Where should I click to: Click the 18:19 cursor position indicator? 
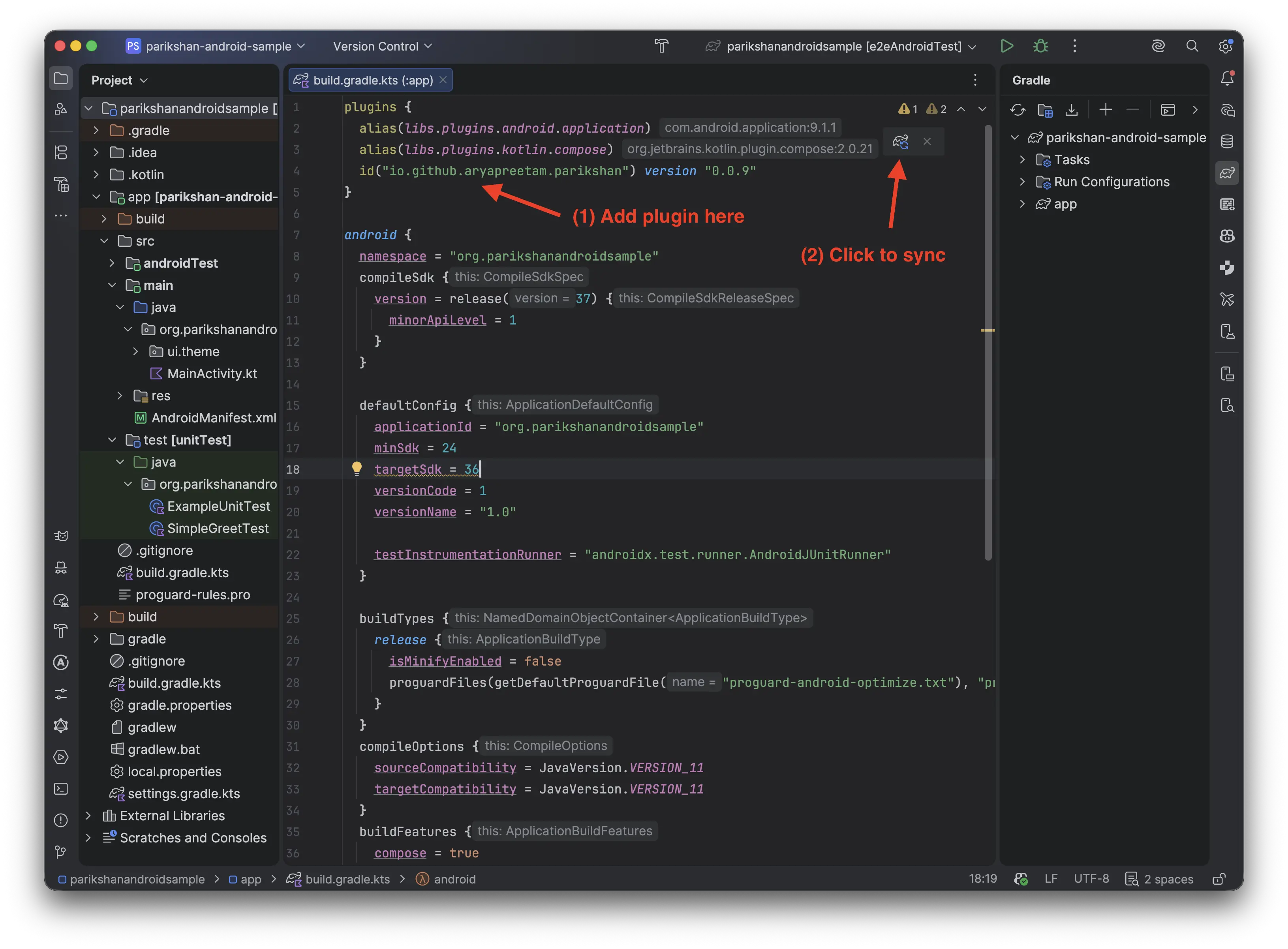click(x=982, y=879)
